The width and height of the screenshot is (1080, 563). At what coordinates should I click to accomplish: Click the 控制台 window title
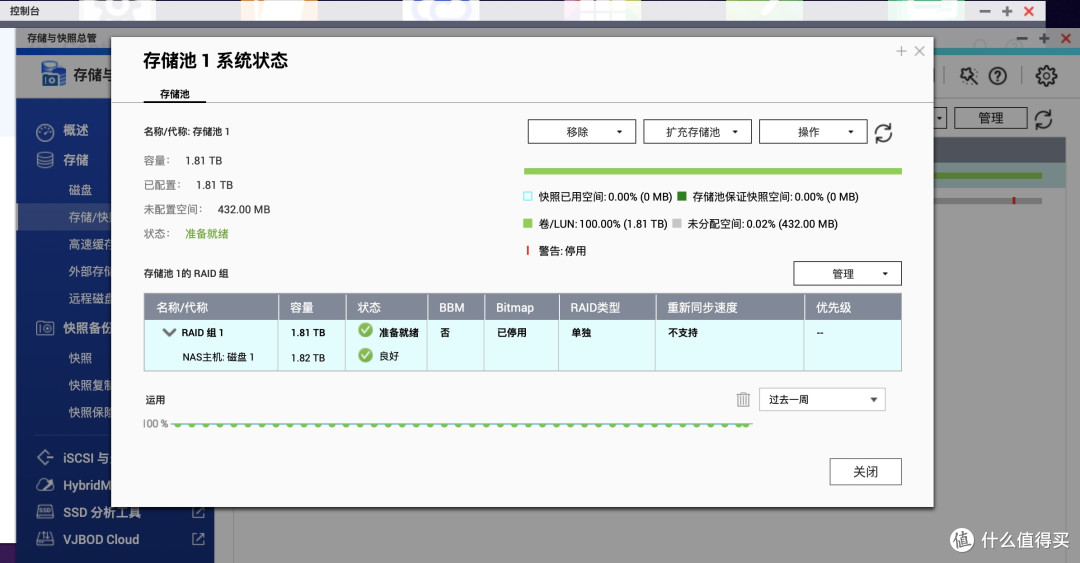click(x=25, y=10)
